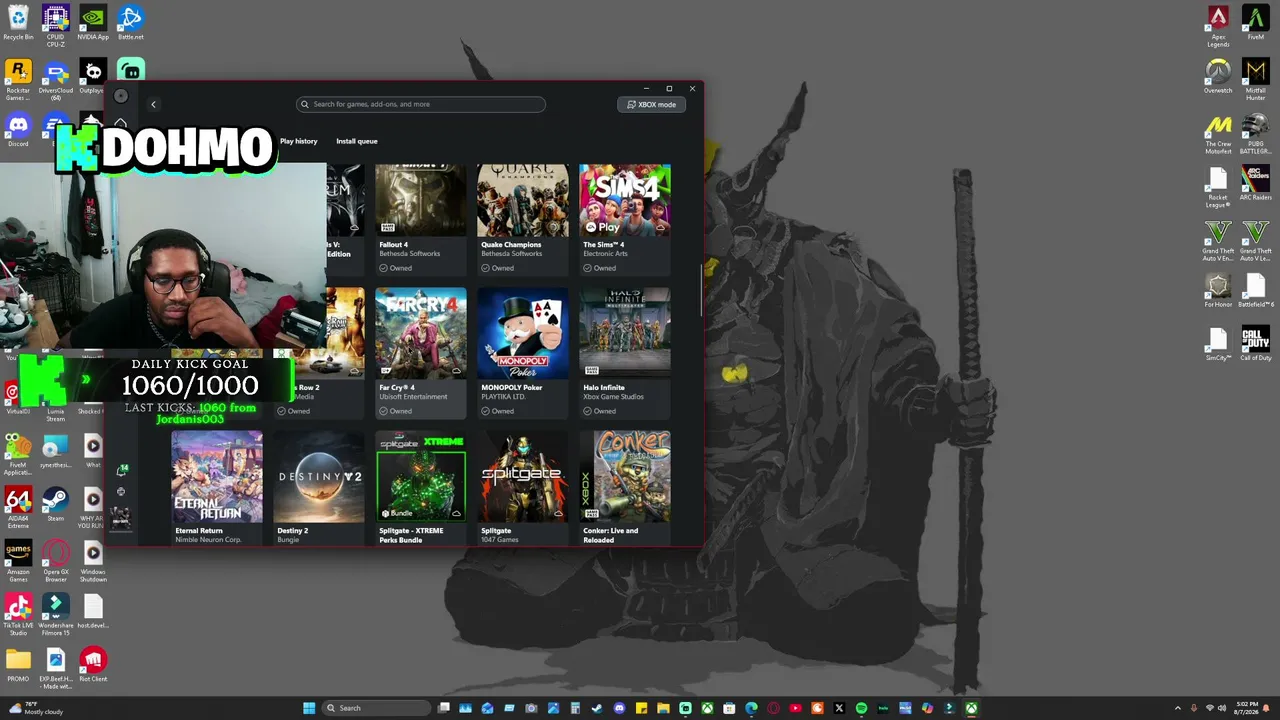Open the taskbar clock and date
Image resolution: width=1280 pixels, height=720 pixels.
pos(1245,708)
